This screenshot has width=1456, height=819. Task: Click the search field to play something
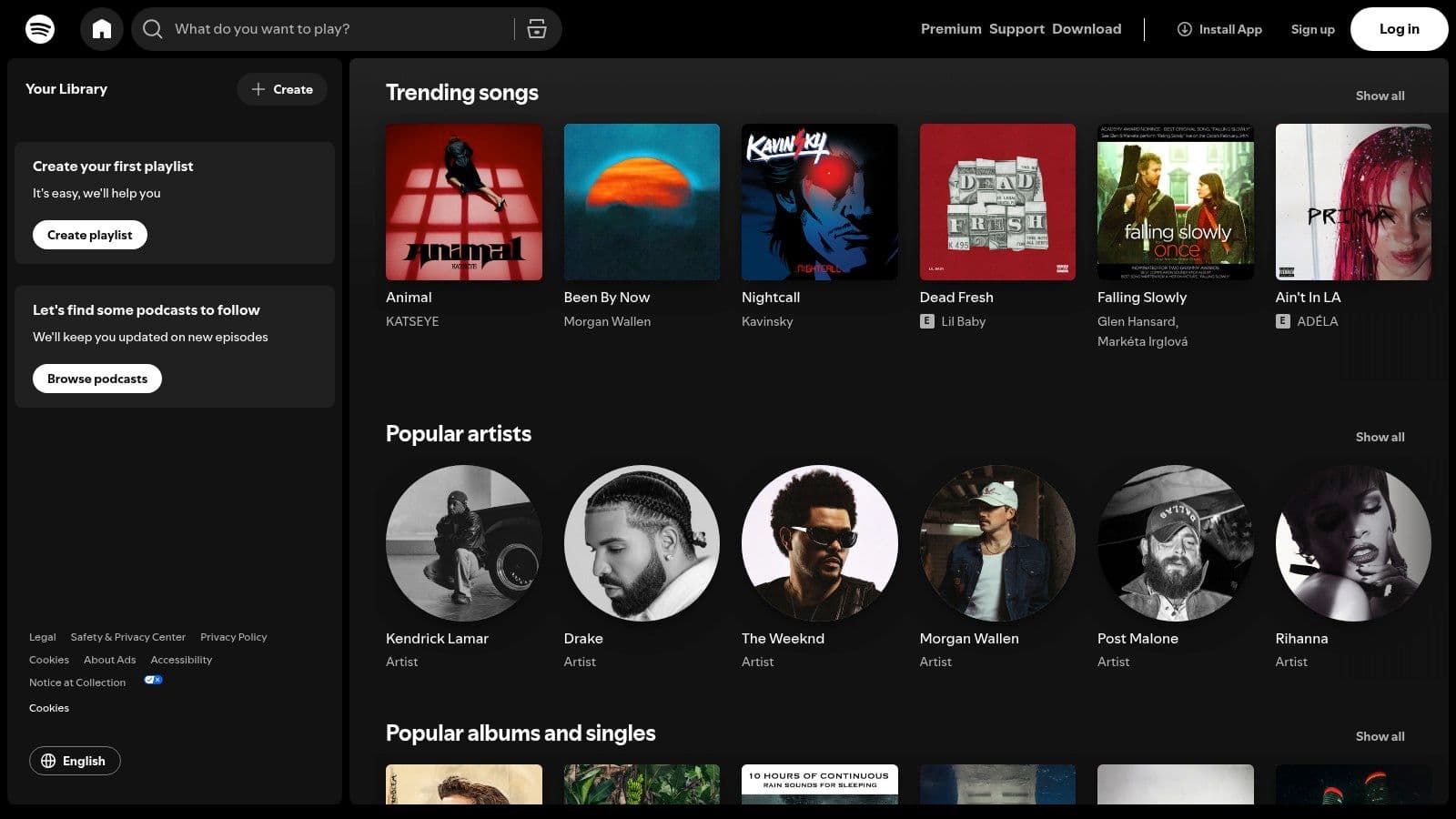[346, 29]
